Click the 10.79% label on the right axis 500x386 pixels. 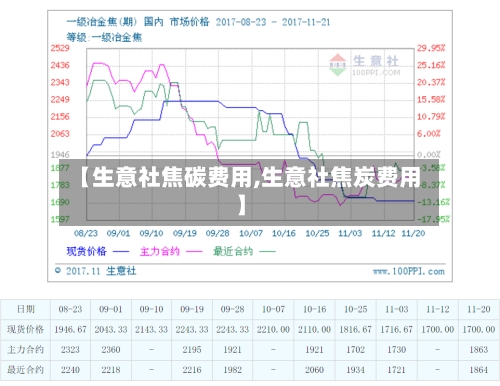pyautogui.click(x=431, y=117)
